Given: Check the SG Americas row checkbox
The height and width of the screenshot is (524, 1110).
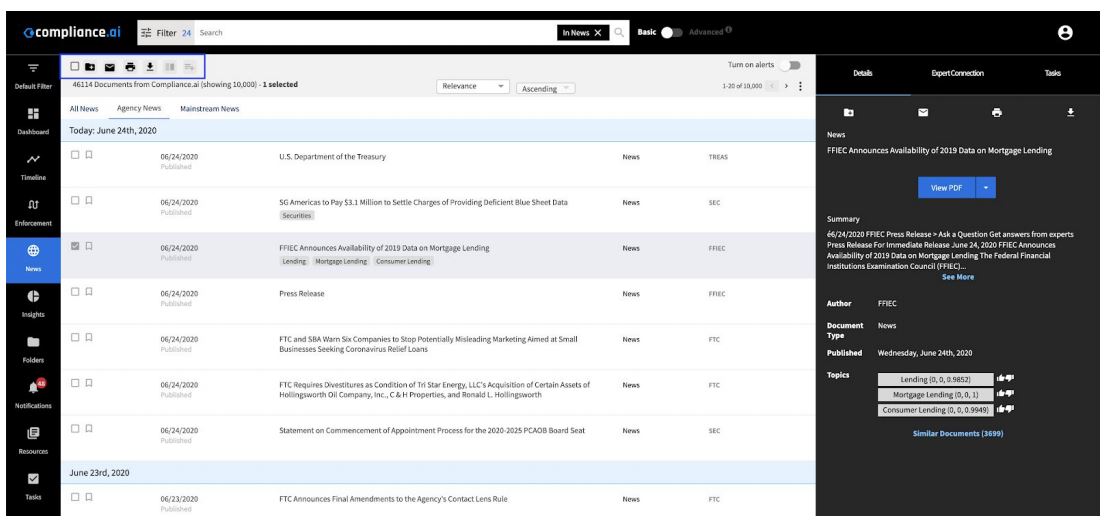Looking at the screenshot, I should 75,200.
